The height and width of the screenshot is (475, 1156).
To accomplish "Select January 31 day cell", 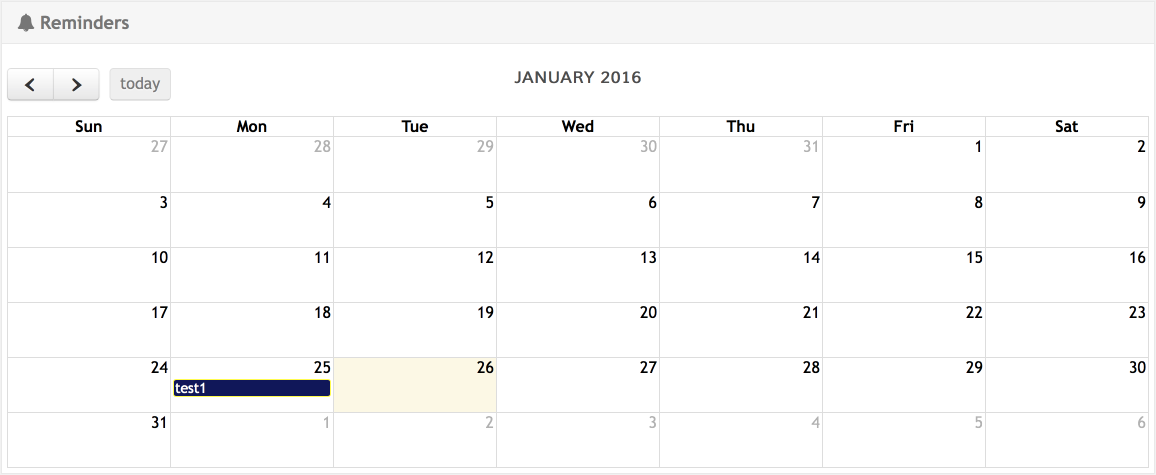I will tap(89, 440).
